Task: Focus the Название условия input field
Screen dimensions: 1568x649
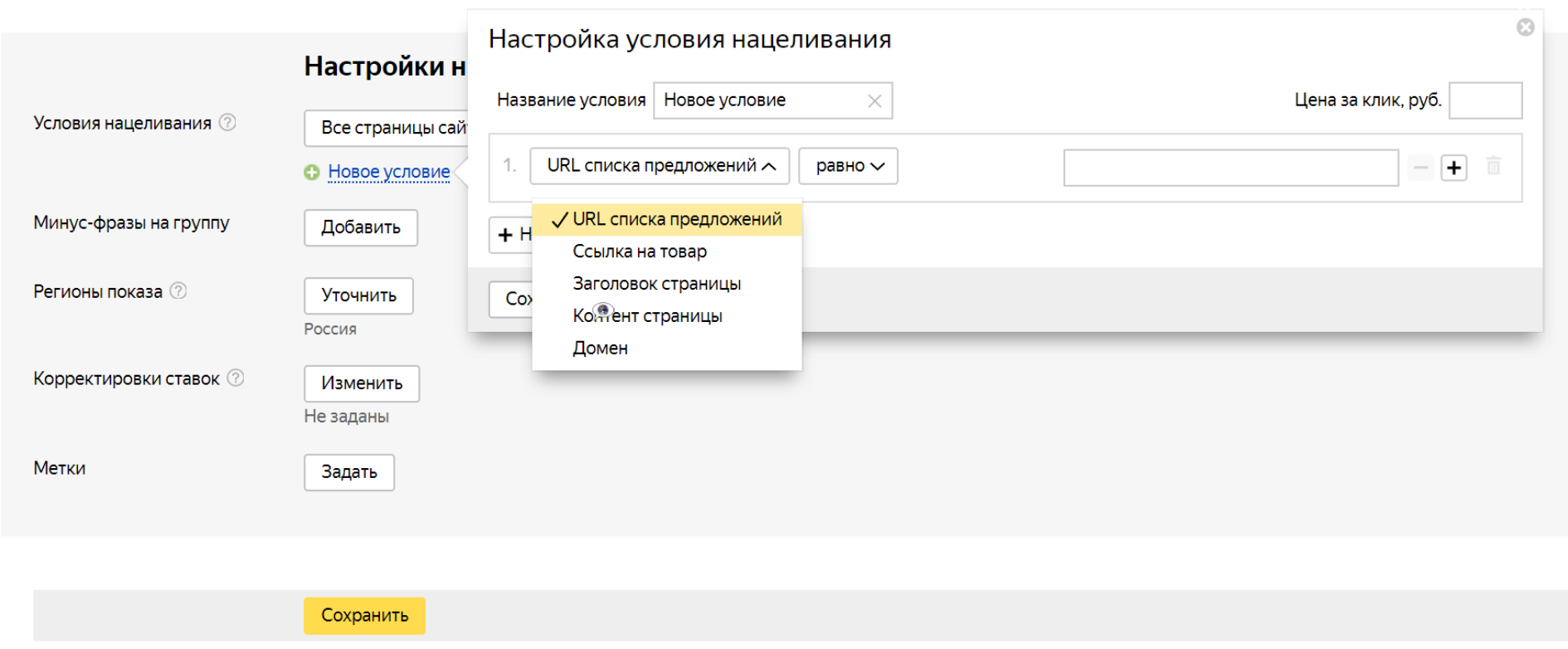Action: pos(772,100)
